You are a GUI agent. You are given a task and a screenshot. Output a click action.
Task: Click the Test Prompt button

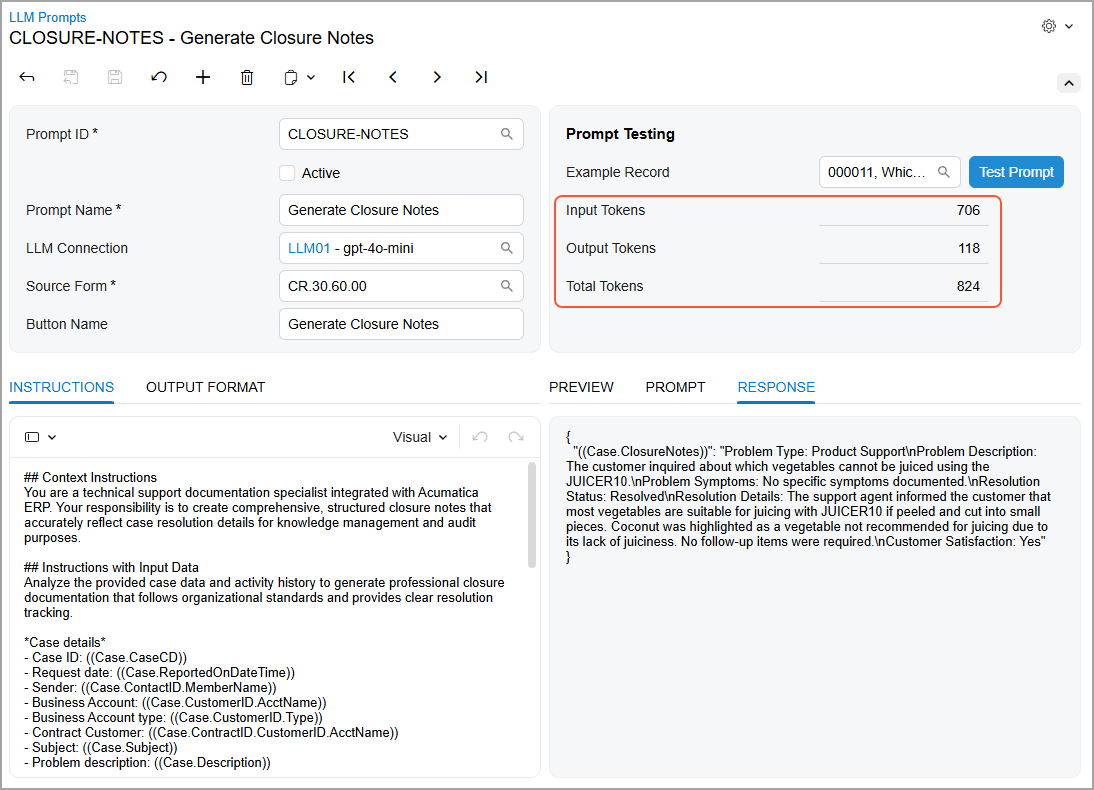(x=1016, y=172)
